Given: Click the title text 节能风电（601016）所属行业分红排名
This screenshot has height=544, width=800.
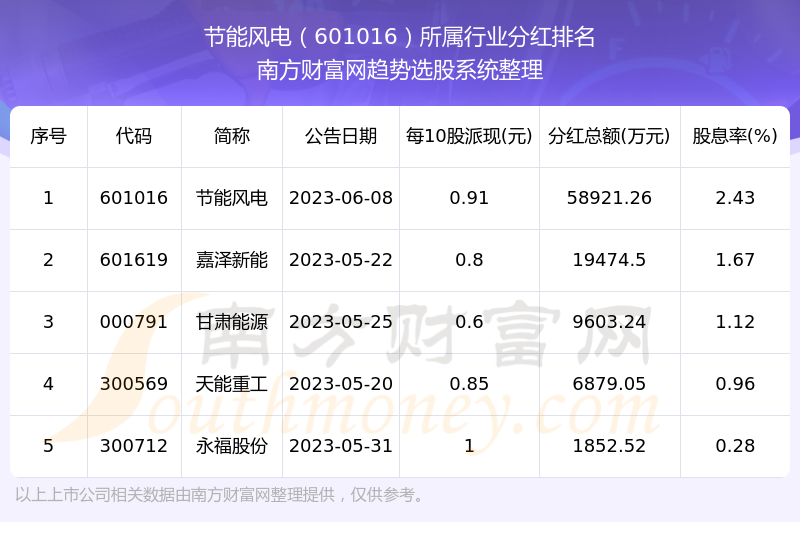Looking at the screenshot, I should point(399,37).
